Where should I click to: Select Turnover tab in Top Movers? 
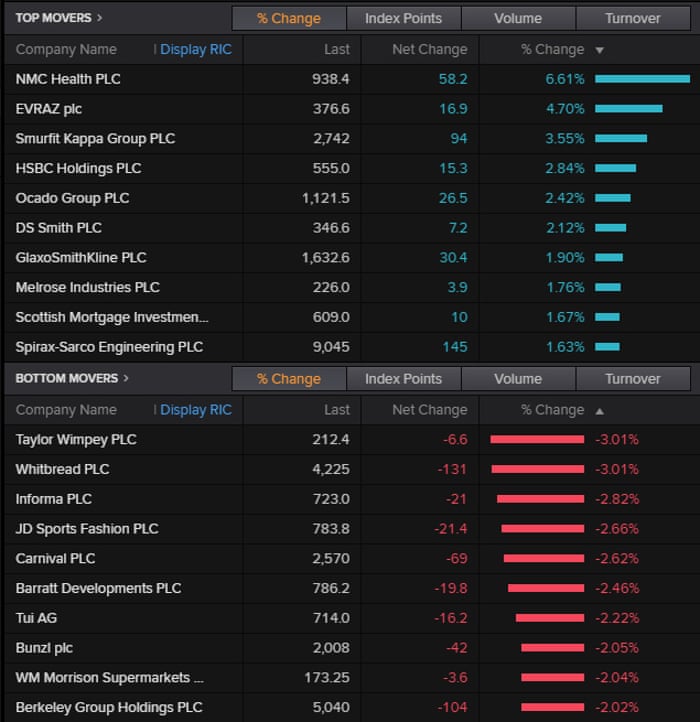pyautogui.click(x=632, y=18)
